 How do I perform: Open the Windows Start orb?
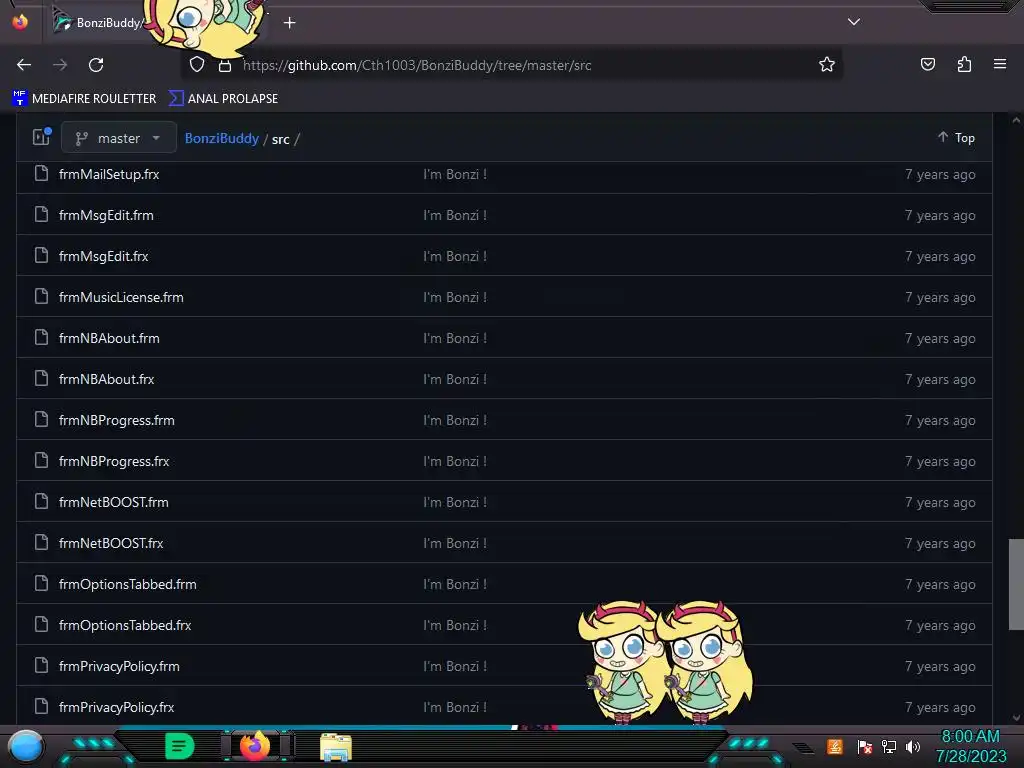[x=26, y=747]
